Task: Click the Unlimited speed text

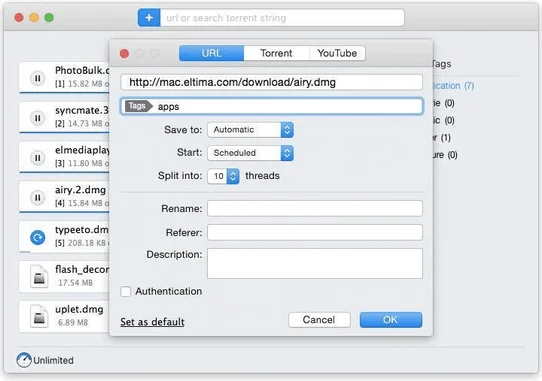Action: click(53, 360)
